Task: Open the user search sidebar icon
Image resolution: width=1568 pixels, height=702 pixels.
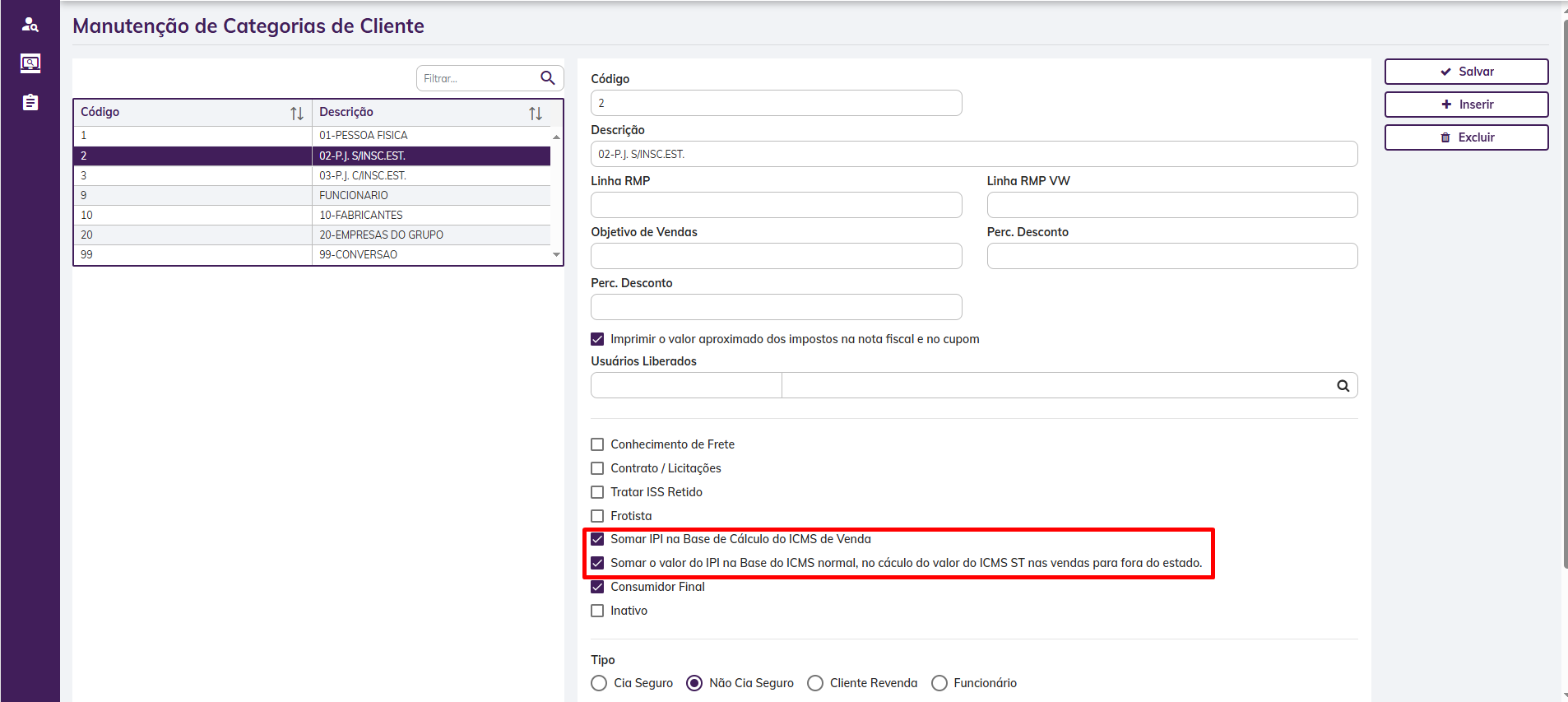Action: 30,25
